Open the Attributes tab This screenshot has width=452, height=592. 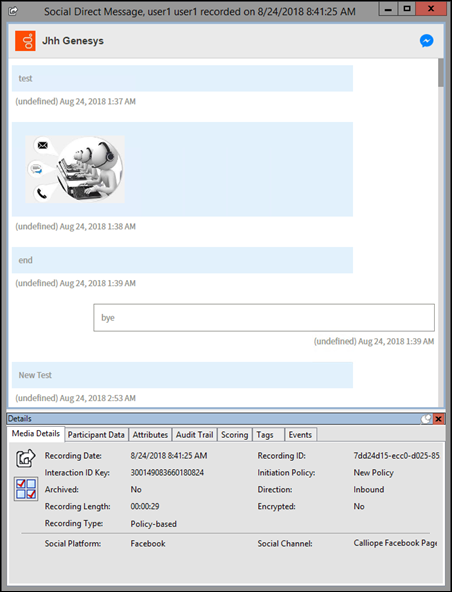click(150, 435)
